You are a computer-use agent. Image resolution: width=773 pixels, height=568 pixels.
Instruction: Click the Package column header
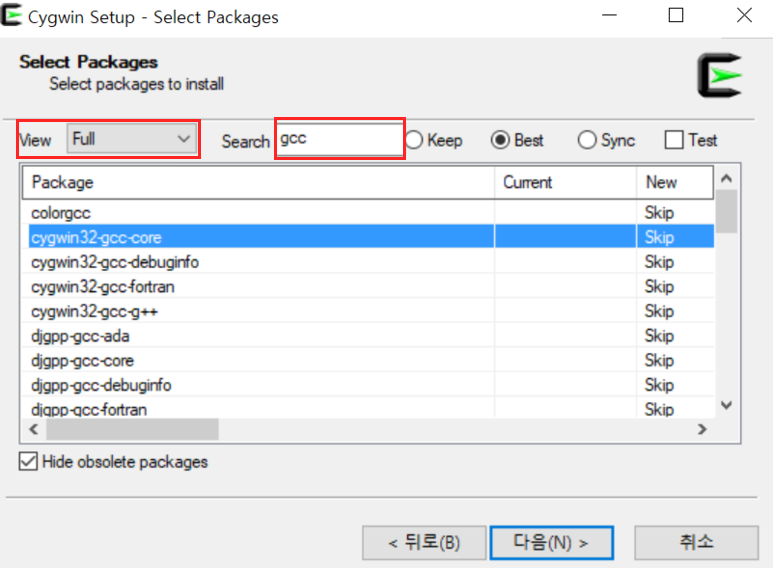[258, 182]
